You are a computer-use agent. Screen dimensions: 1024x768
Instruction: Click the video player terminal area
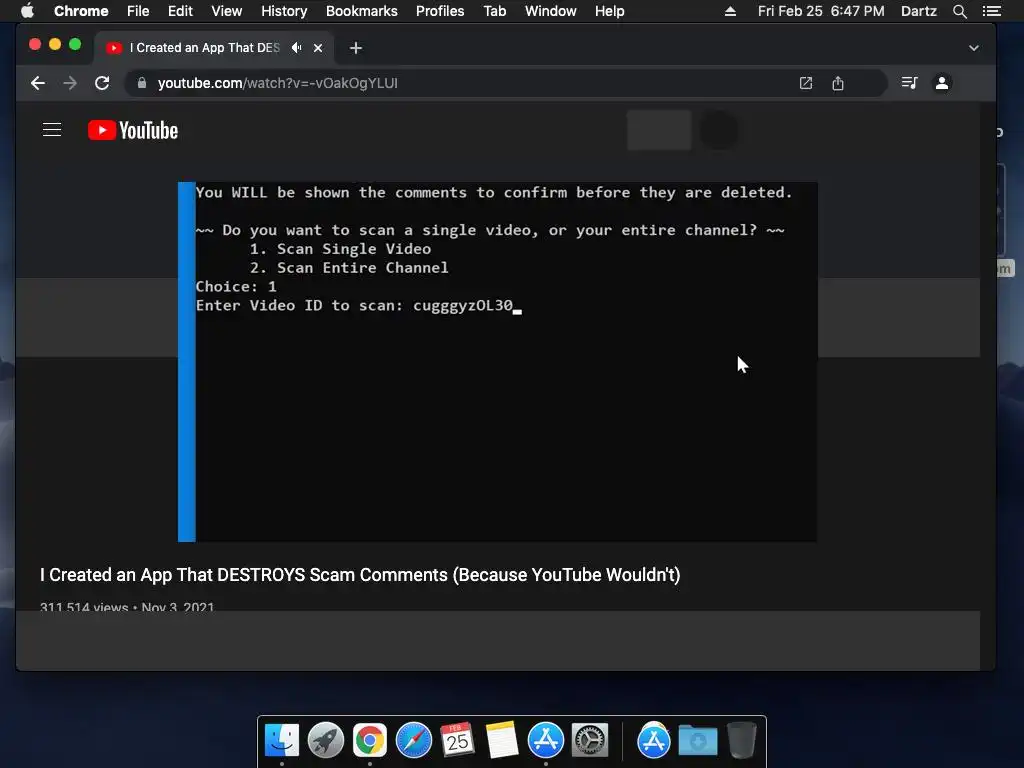pyautogui.click(x=497, y=362)
